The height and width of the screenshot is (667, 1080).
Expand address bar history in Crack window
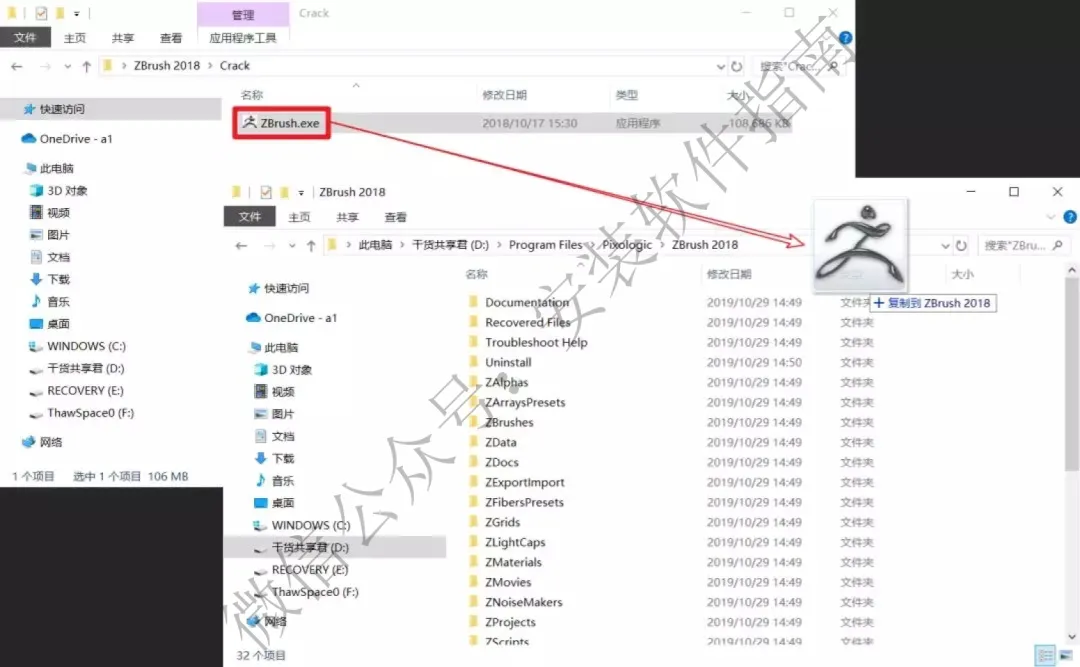pyautogui.click(x=720, y=67)
